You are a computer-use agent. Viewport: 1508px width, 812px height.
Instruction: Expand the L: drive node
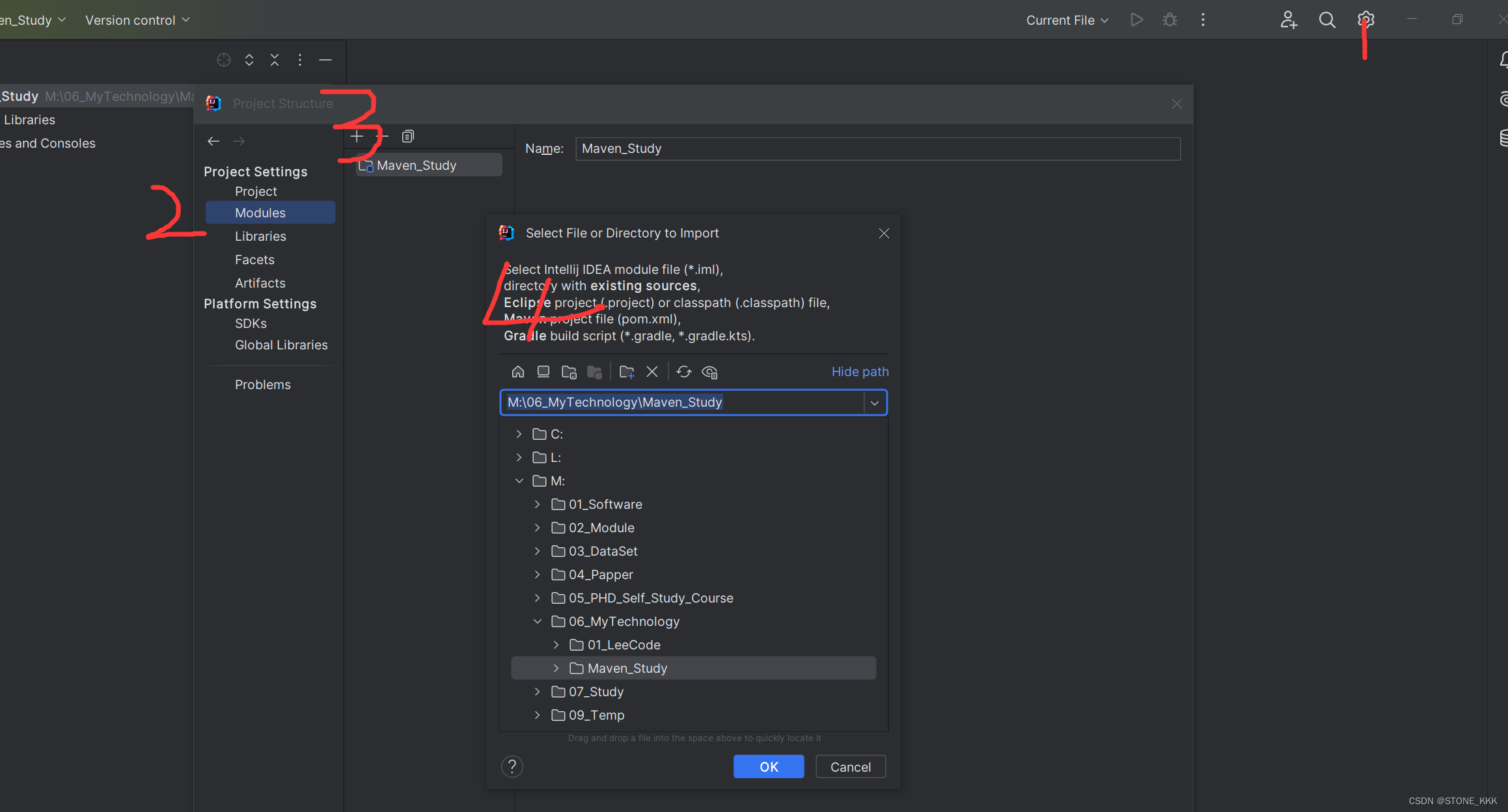(519, 457)
